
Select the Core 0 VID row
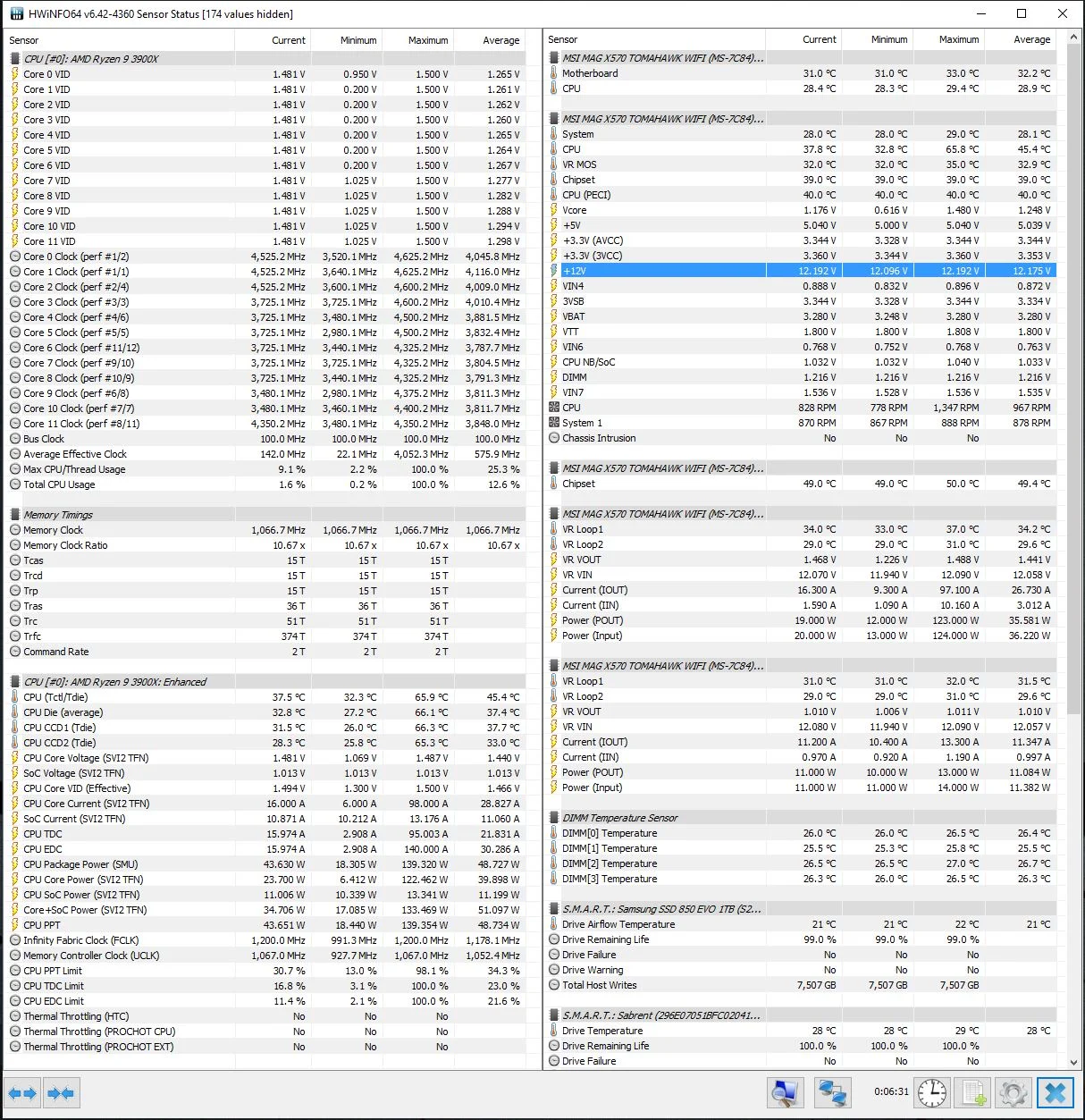point(266,74)
